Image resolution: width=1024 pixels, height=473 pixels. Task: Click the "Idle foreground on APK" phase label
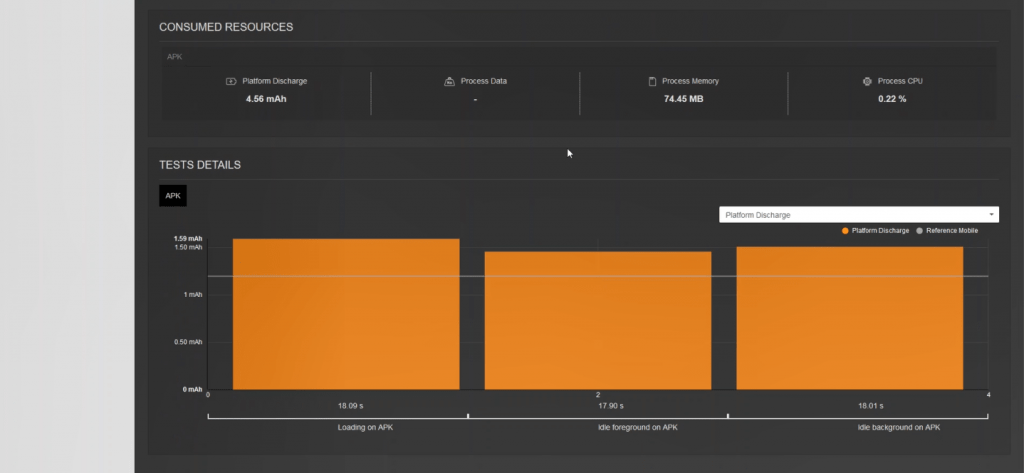click(x=597, y=427)
